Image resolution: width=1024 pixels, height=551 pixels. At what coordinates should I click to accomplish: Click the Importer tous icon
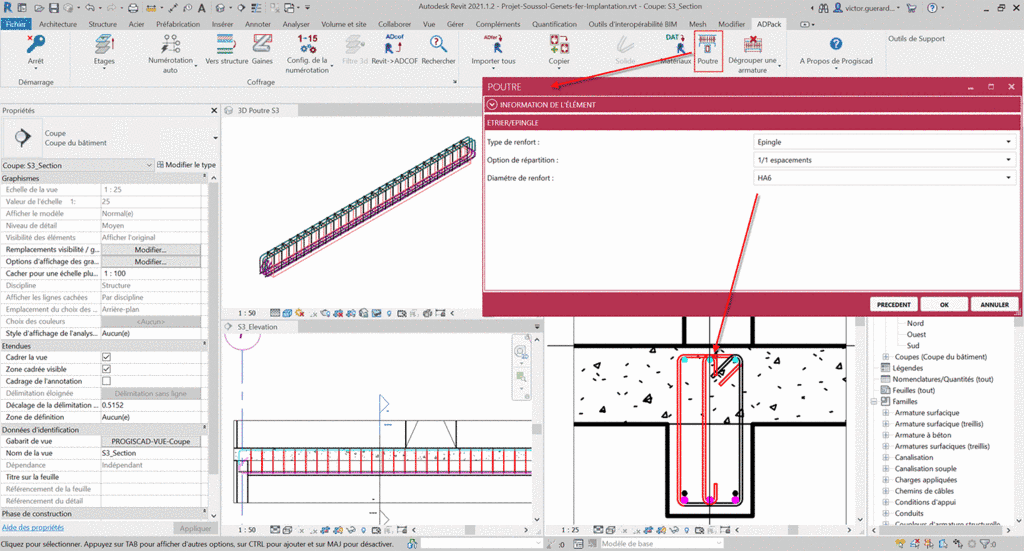pos(494,44)
